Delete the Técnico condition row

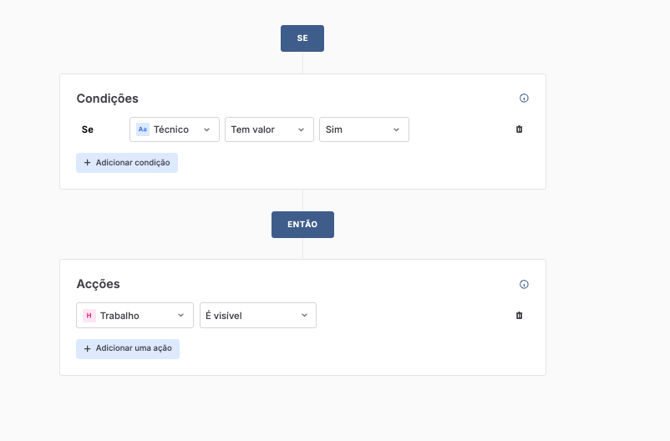tap(519, 129)
